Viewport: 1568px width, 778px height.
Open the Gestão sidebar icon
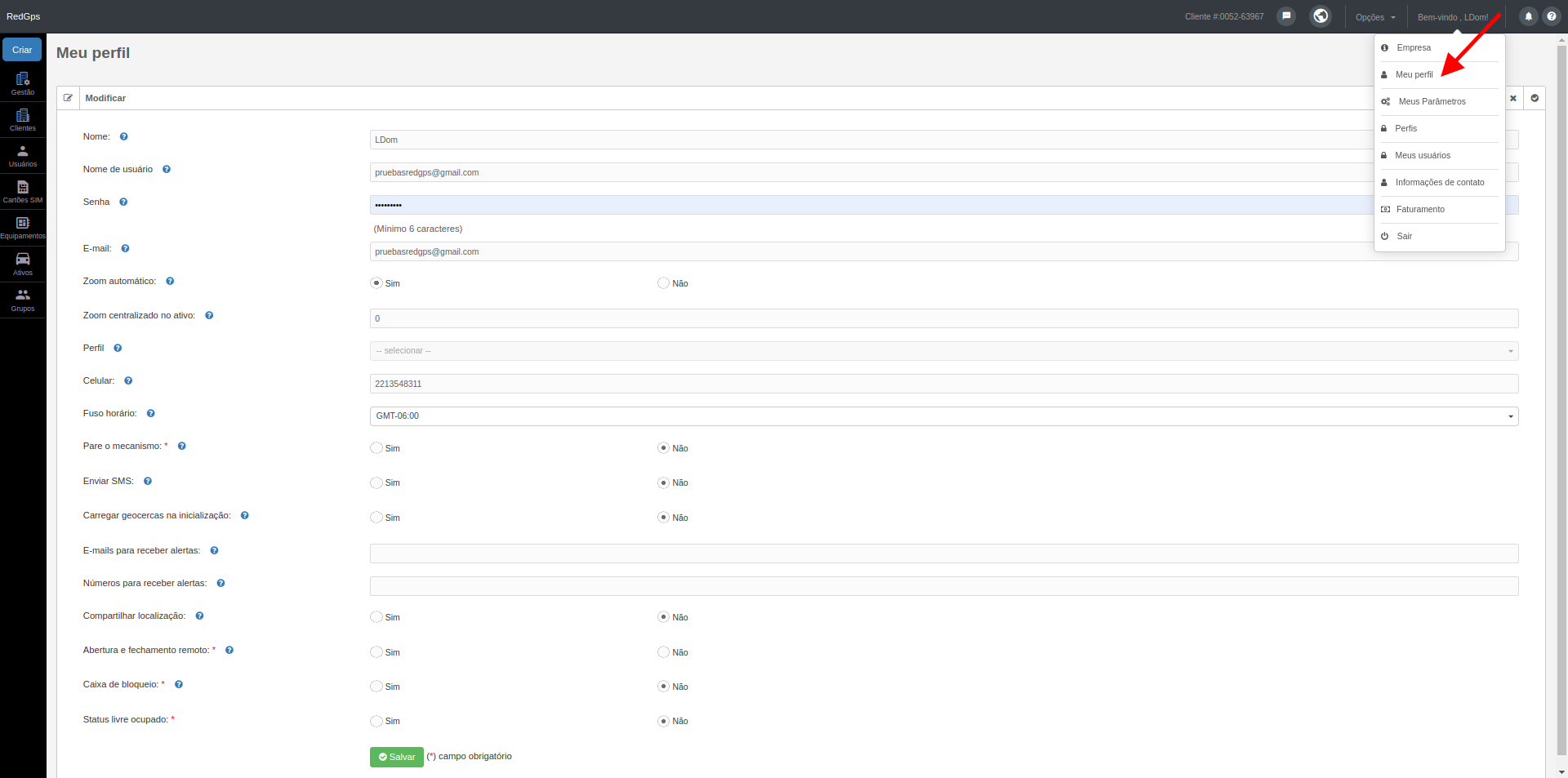pos(23,83)
